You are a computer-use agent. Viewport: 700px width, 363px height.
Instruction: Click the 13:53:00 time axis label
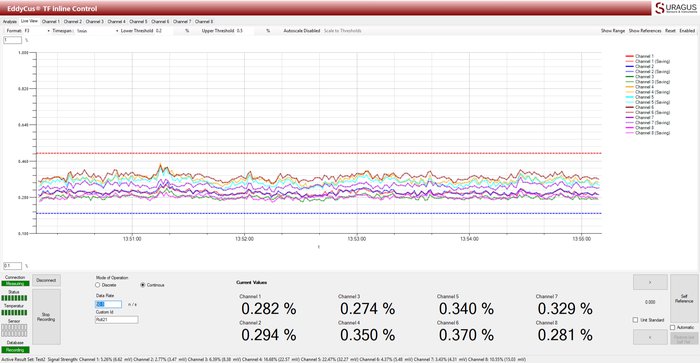[357, 239]
